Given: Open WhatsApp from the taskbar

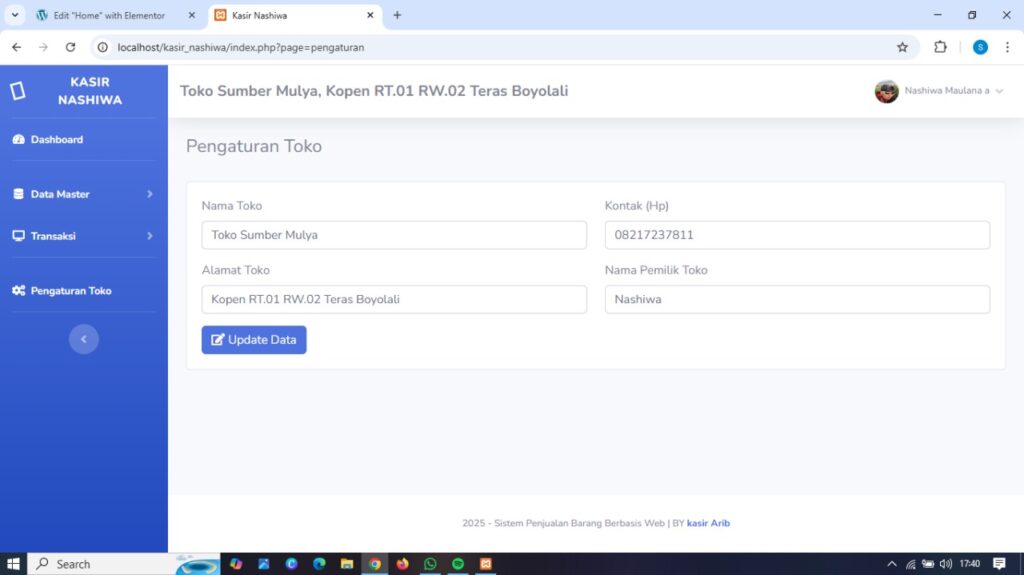Looking at the screenshot, I should [x=430, y=564].
